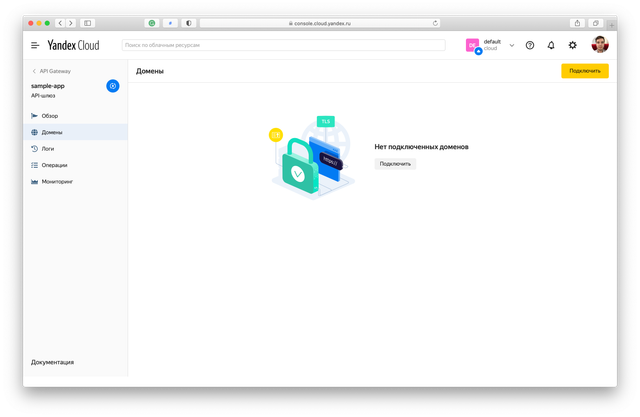Viewport: 640px width, 417px height.
Task: Open the settings gear icon
Action: 573,45
